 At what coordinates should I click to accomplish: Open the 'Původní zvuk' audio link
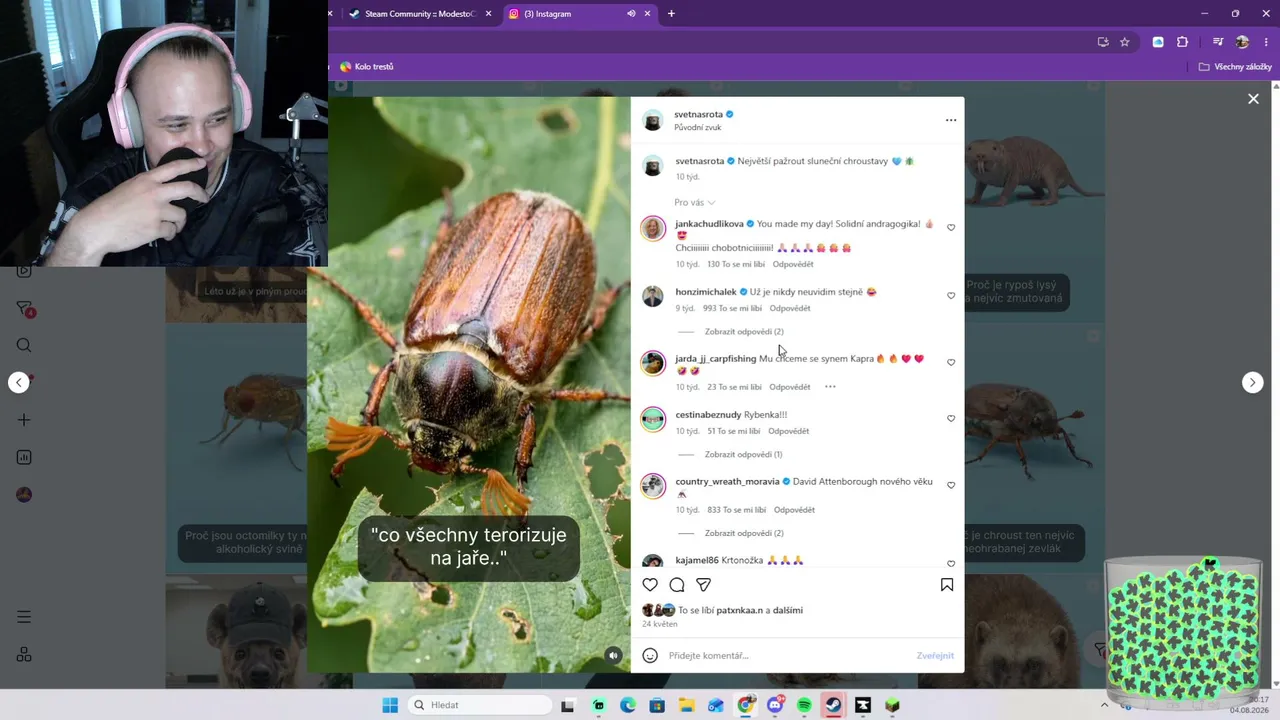tap(698, 128)
